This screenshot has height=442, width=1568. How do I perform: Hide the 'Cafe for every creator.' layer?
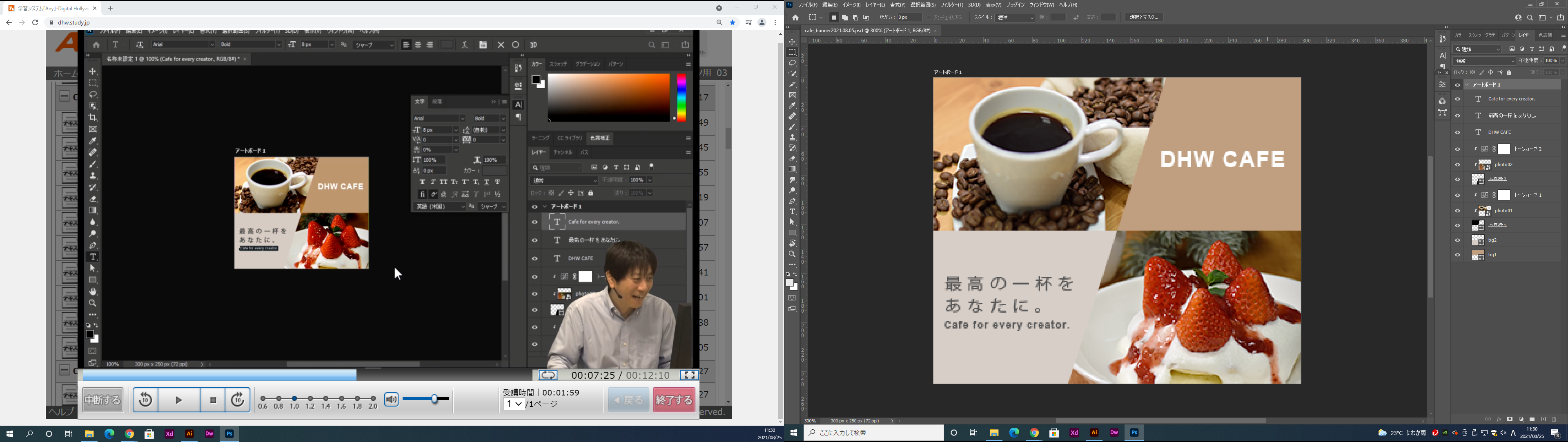(1457, 99)
